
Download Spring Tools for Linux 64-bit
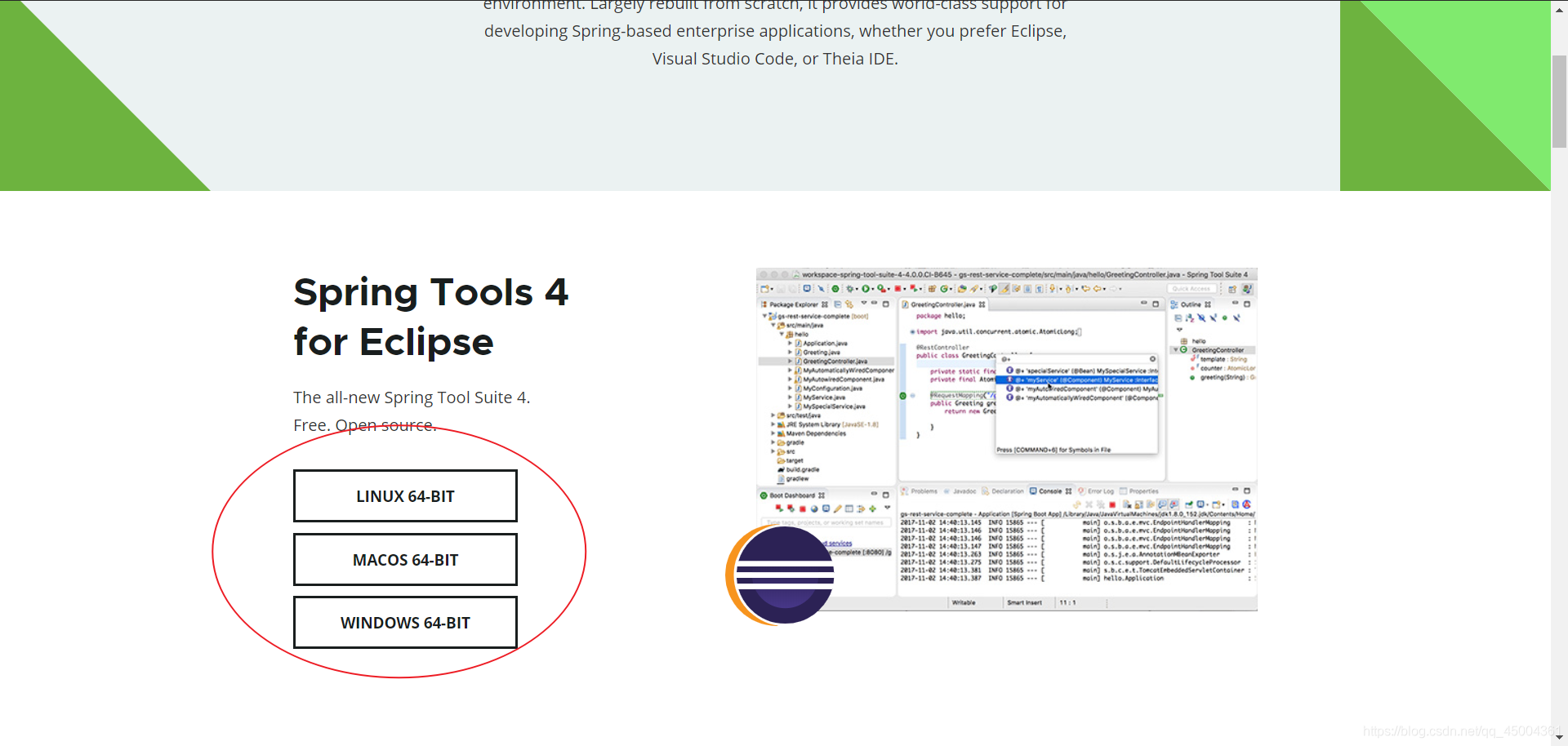[x=405, y=495]
